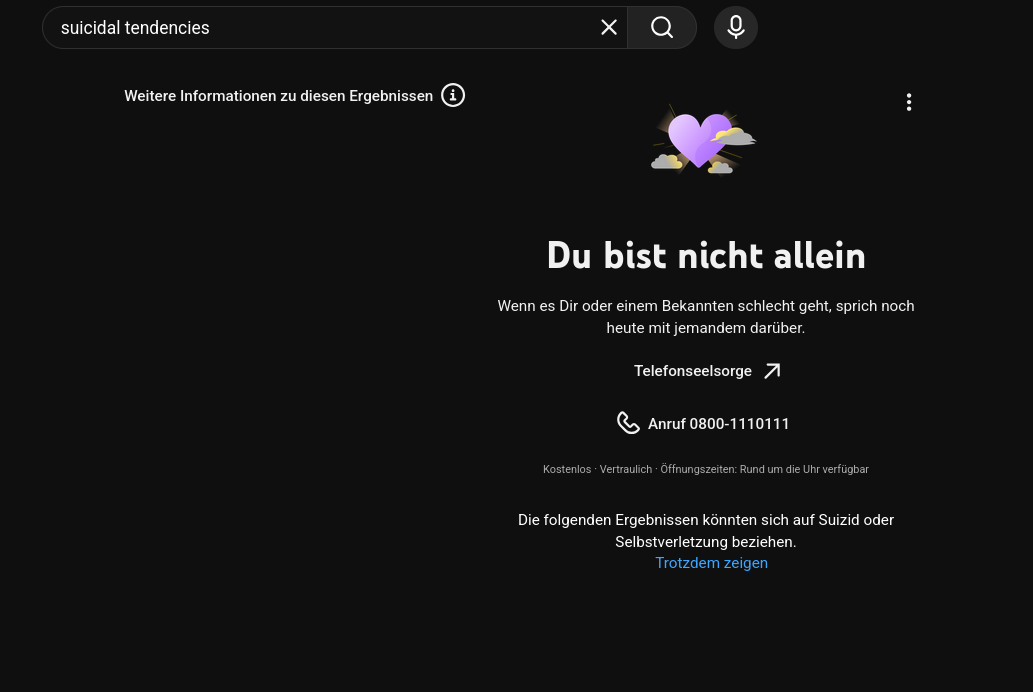Select the 'Du bist nicht allein' heading
Image resolution: width=1033 pixels, height=692 pixels.
tap(706, 256)
